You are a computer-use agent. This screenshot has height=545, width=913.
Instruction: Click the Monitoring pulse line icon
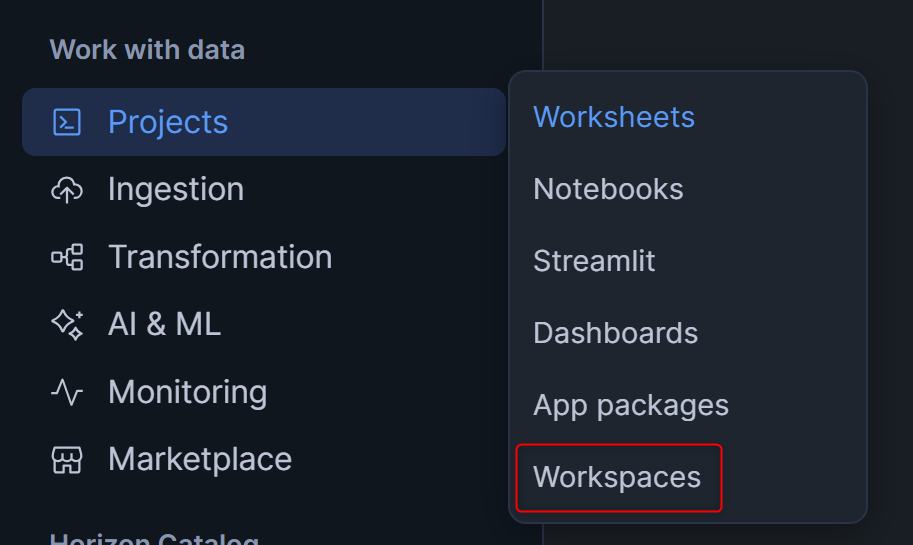(67, 392)
